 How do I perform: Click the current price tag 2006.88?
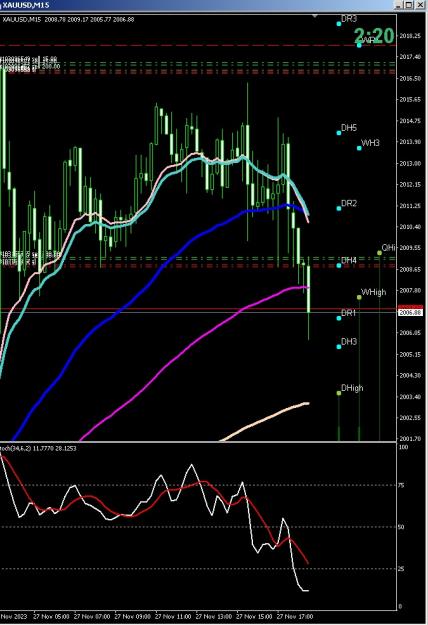pos(410,312)
